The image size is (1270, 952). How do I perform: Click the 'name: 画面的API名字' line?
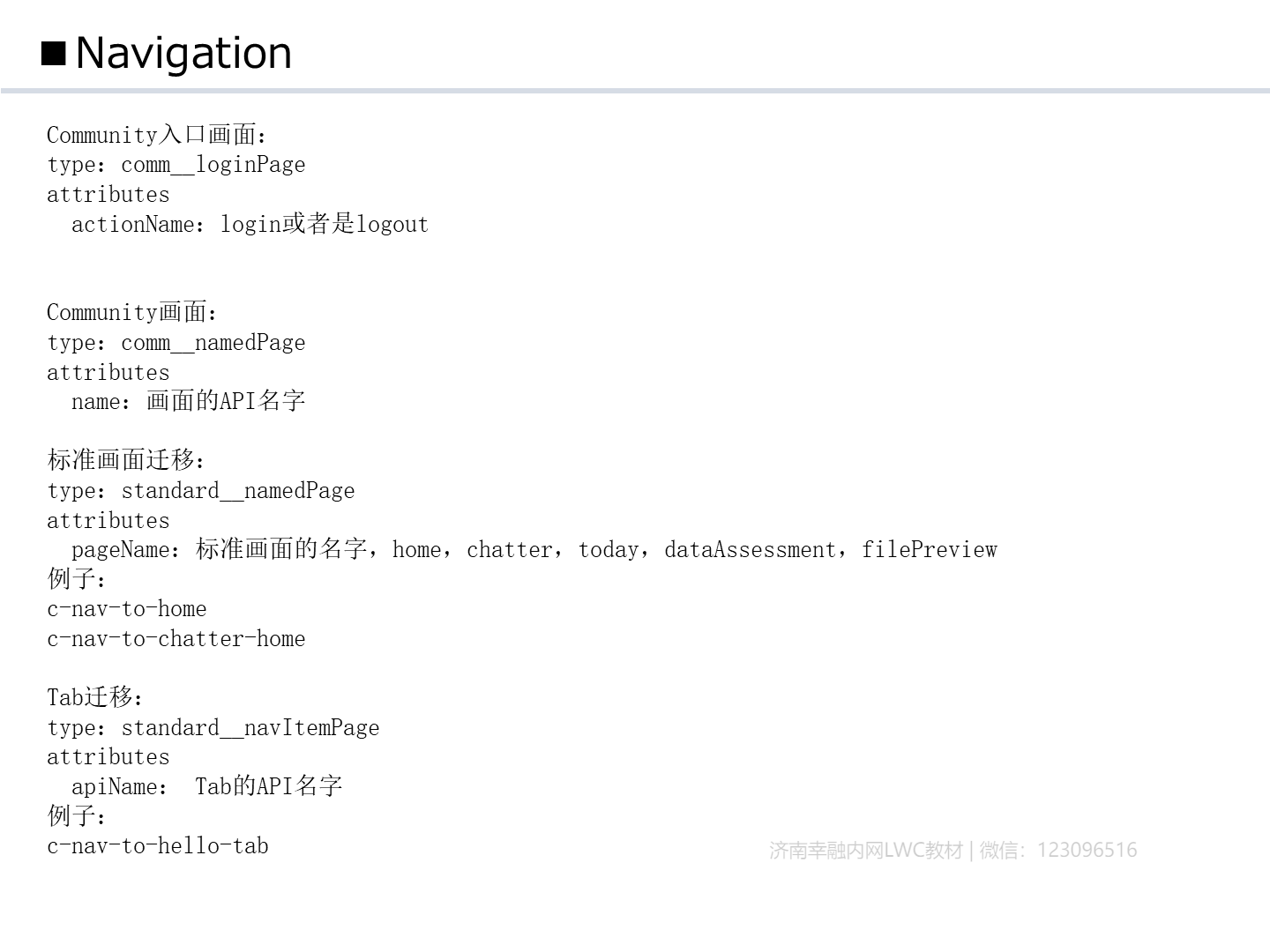click(x=188, y=401)
